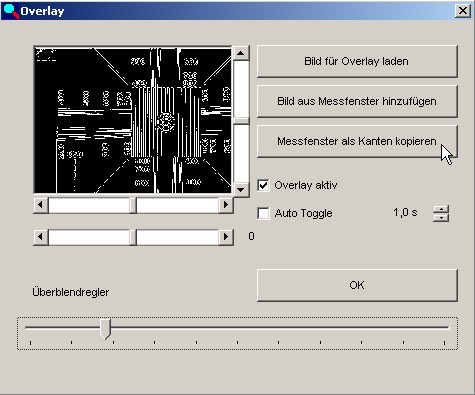This screenshot has width=475, height=395.
Task: Click Bild für Overlay laden button
Action: 357,61
